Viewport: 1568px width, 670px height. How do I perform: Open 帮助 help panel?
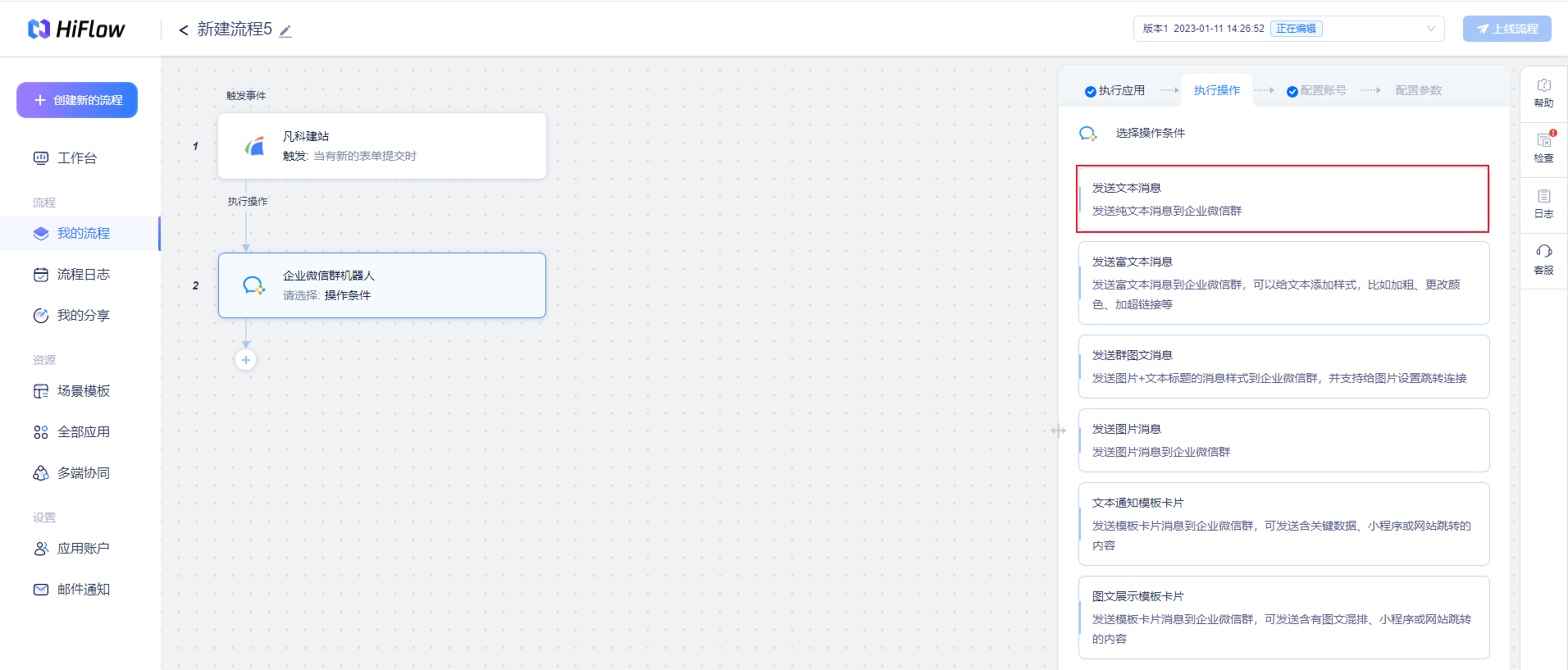click(x=1543, y=93)
